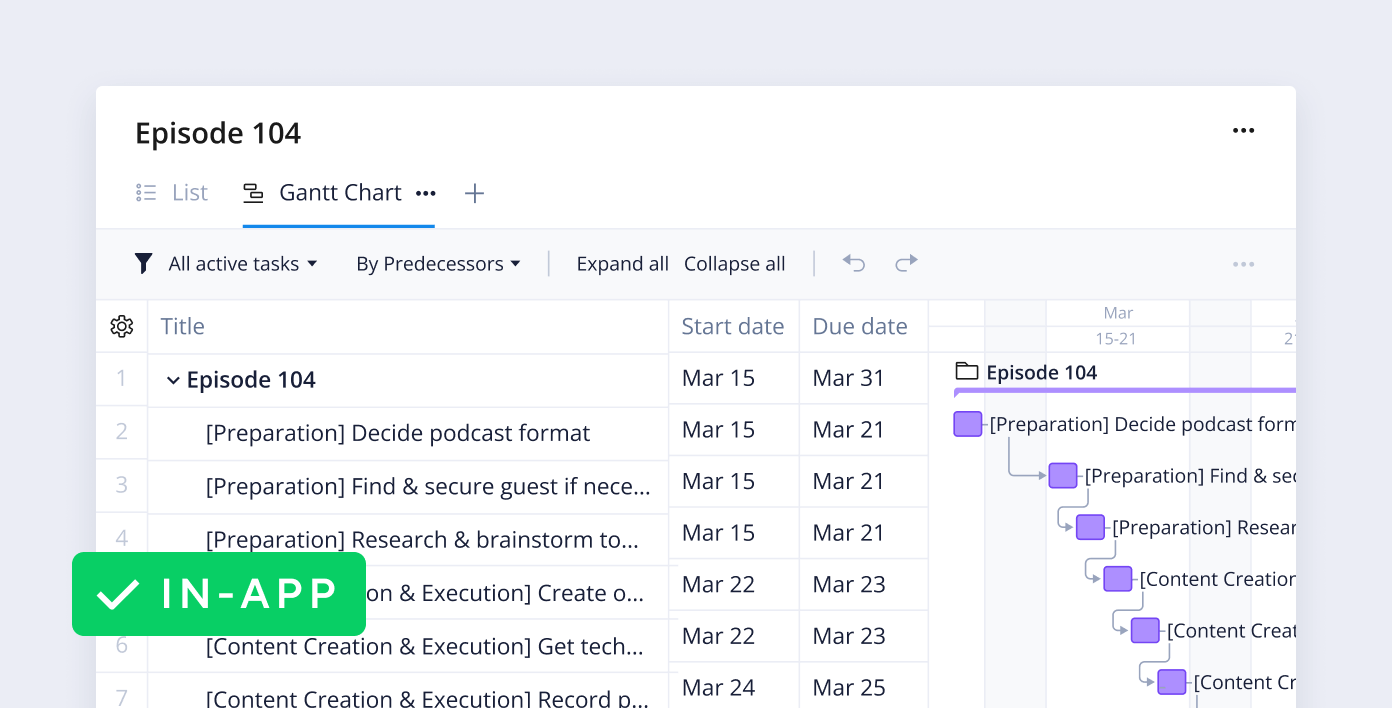
Task: Open Gantt Chart tab options ellipsis
Action: [x=426, y=193]
